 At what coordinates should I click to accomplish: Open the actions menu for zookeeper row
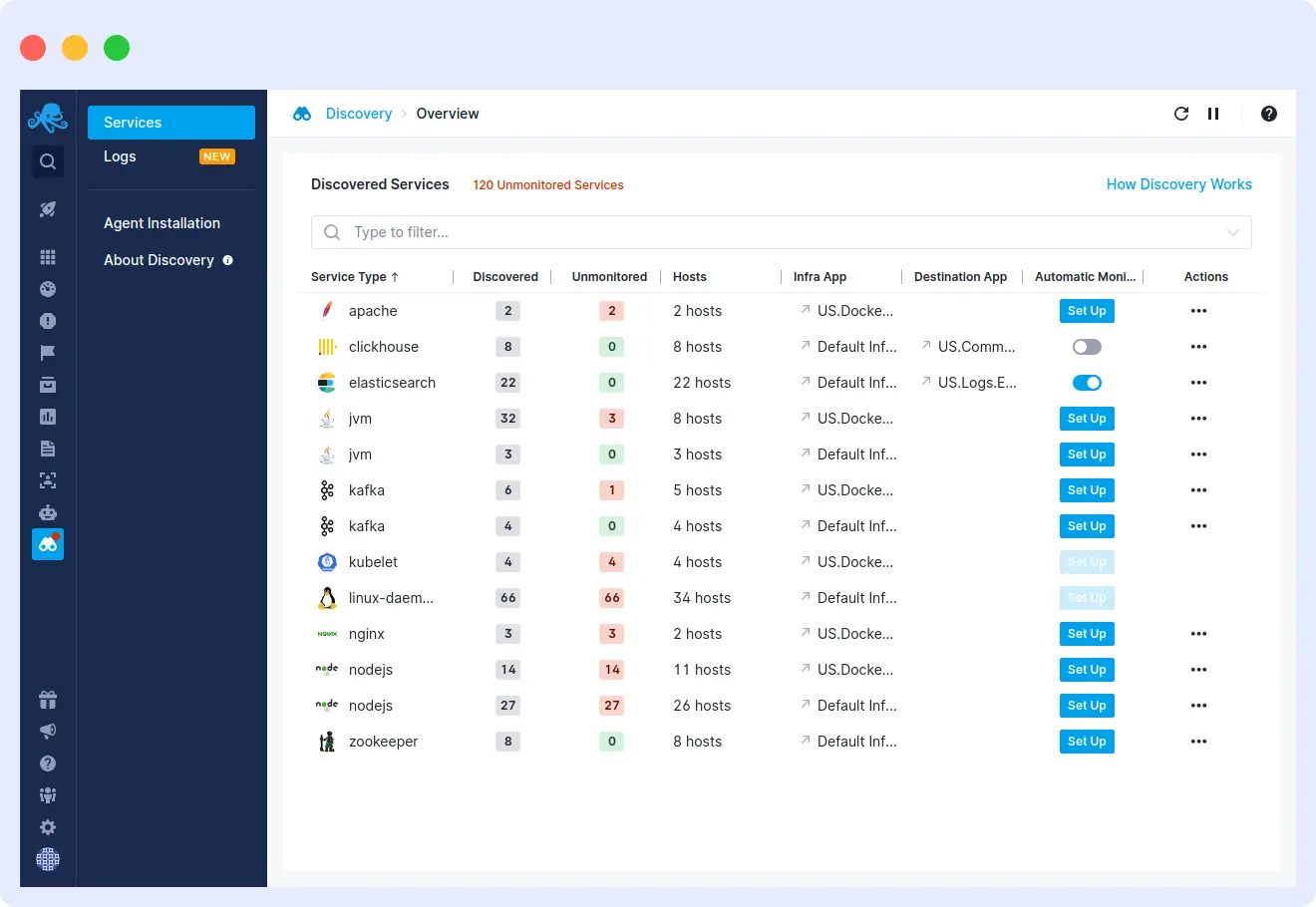click(1198, 741)
